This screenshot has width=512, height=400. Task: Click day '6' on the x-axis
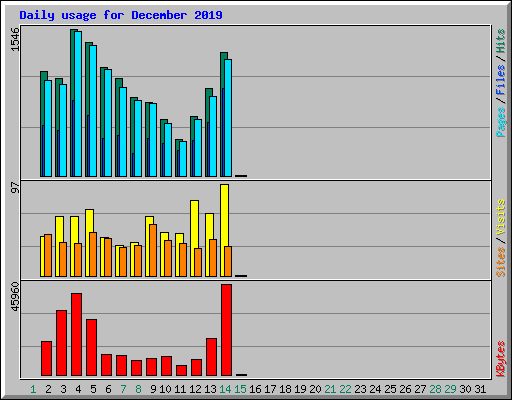point(108,389)
